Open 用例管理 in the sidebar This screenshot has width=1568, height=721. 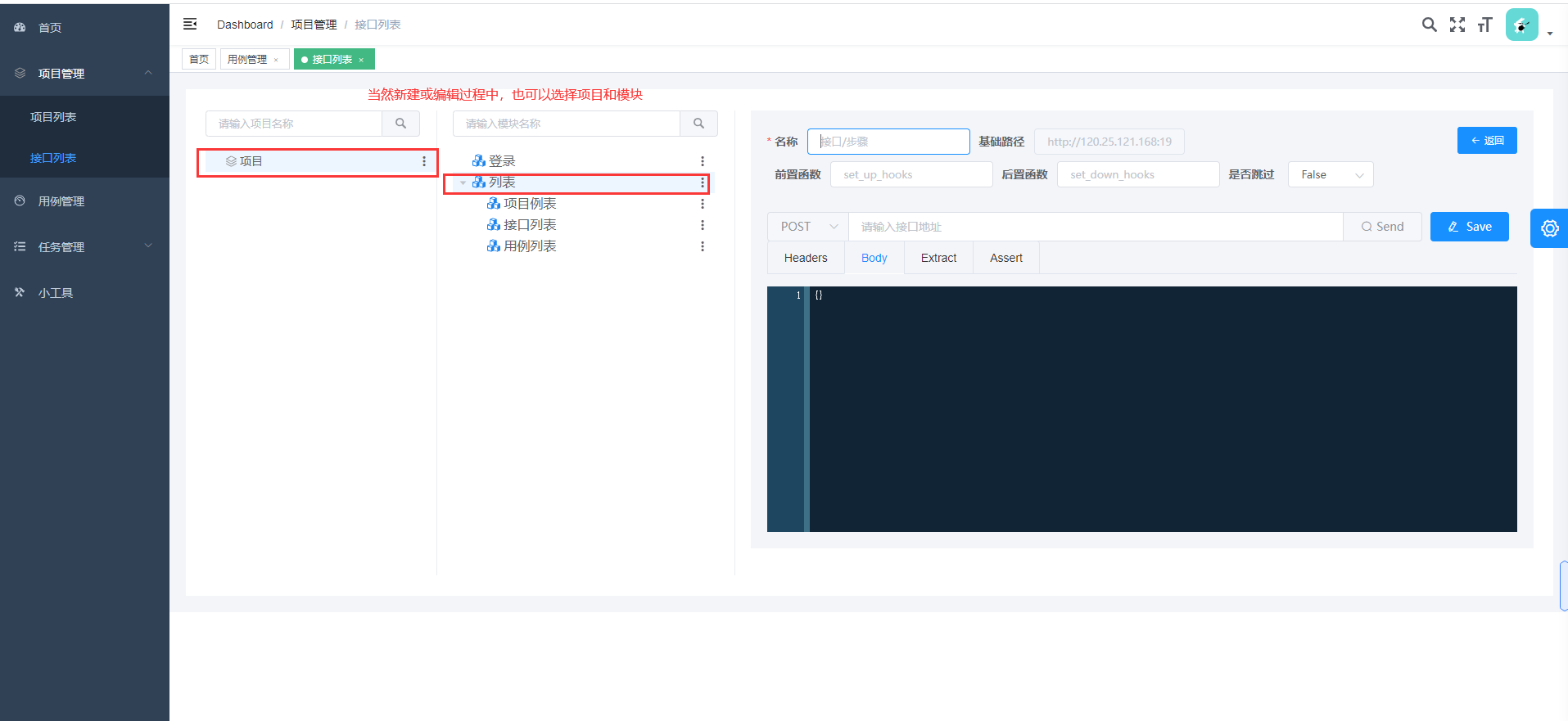tap(84, 201)
